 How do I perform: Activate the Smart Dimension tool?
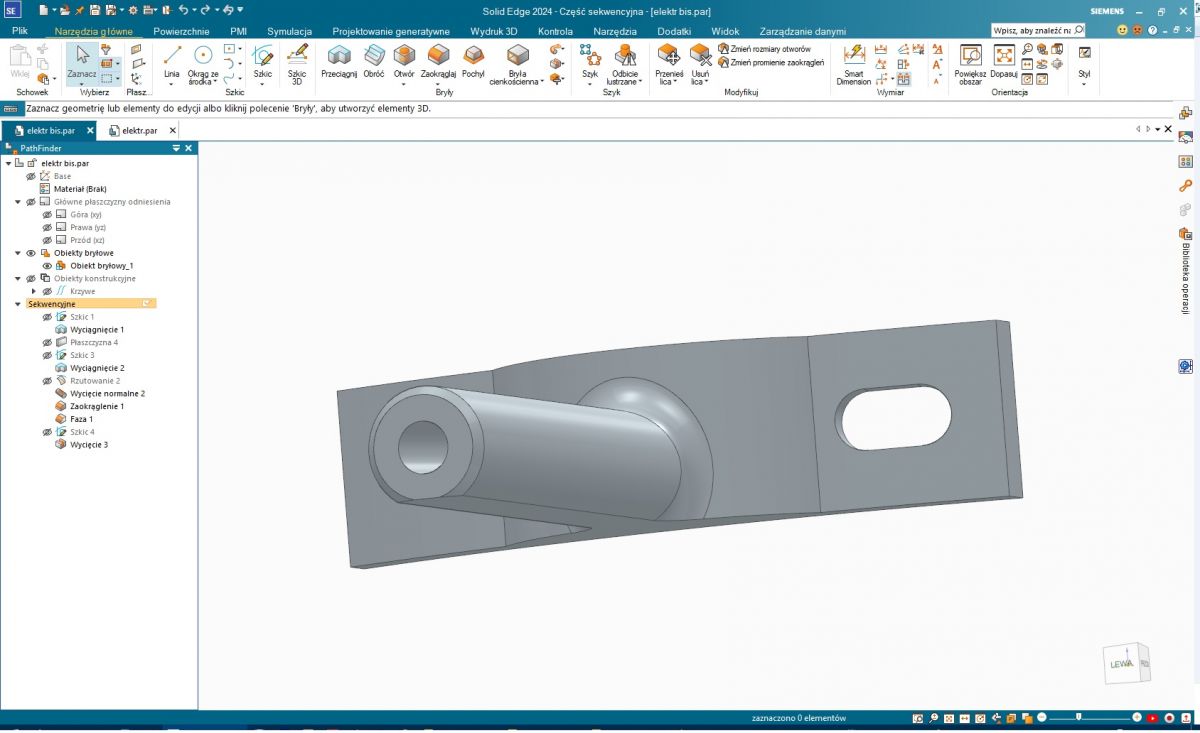tap(854, 64)
